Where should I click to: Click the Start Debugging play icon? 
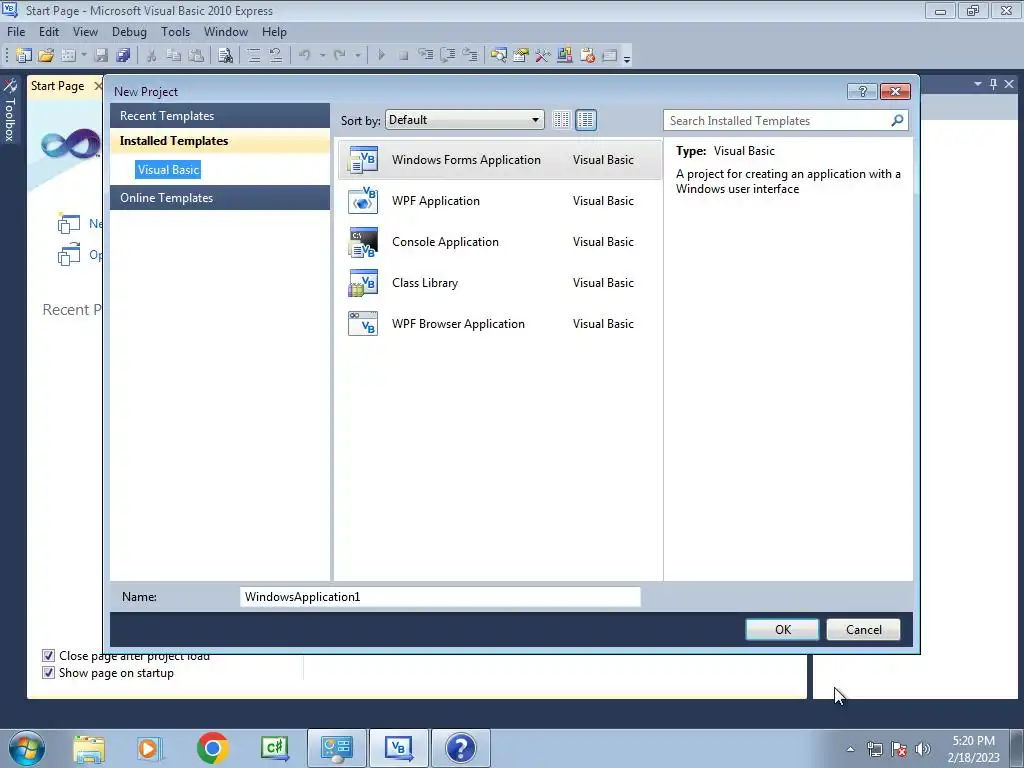[x=381, y=56]
